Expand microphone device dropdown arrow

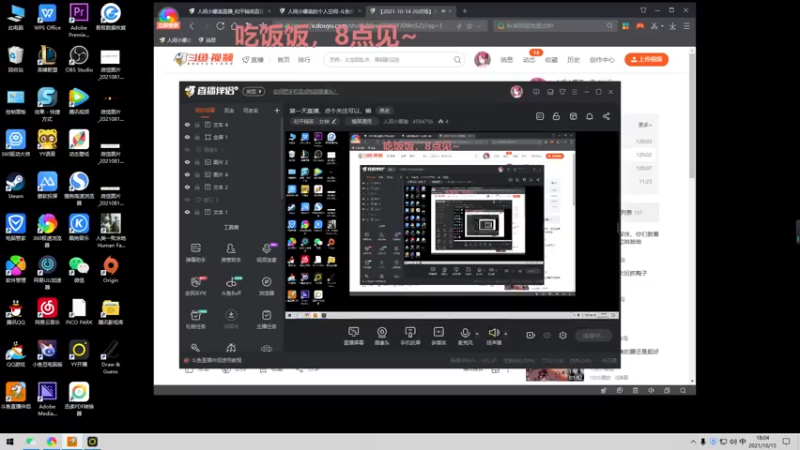tap(477, 334)
